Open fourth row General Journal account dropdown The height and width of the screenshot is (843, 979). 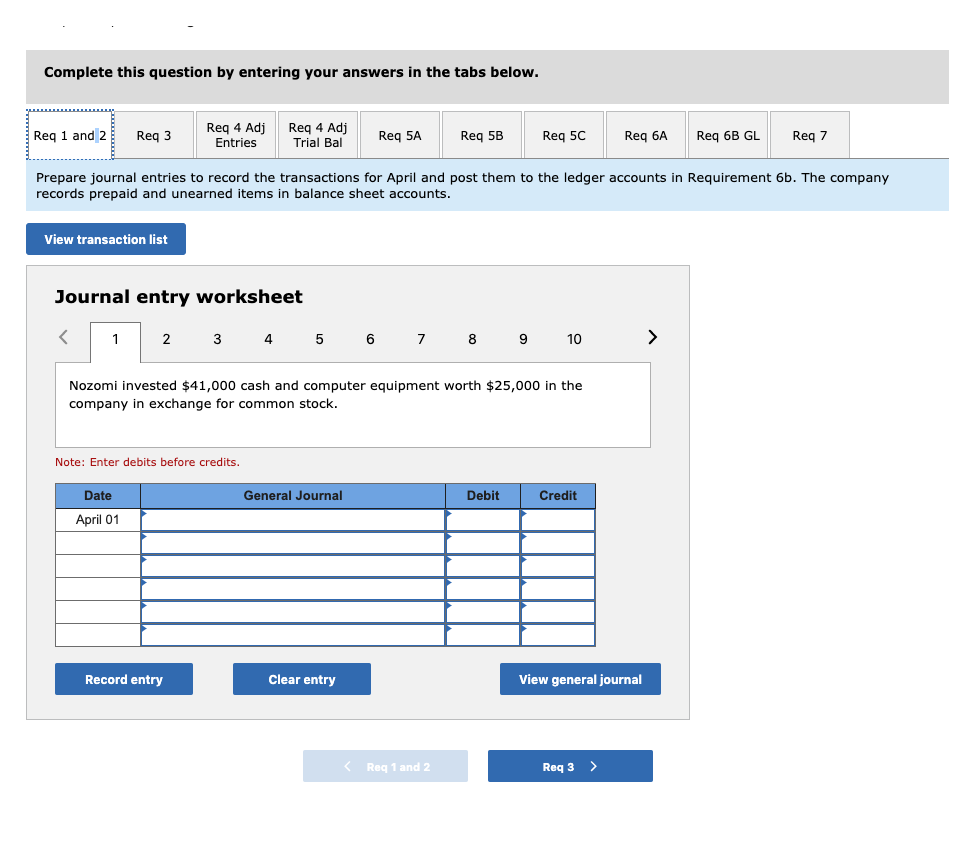pos(293,589)
